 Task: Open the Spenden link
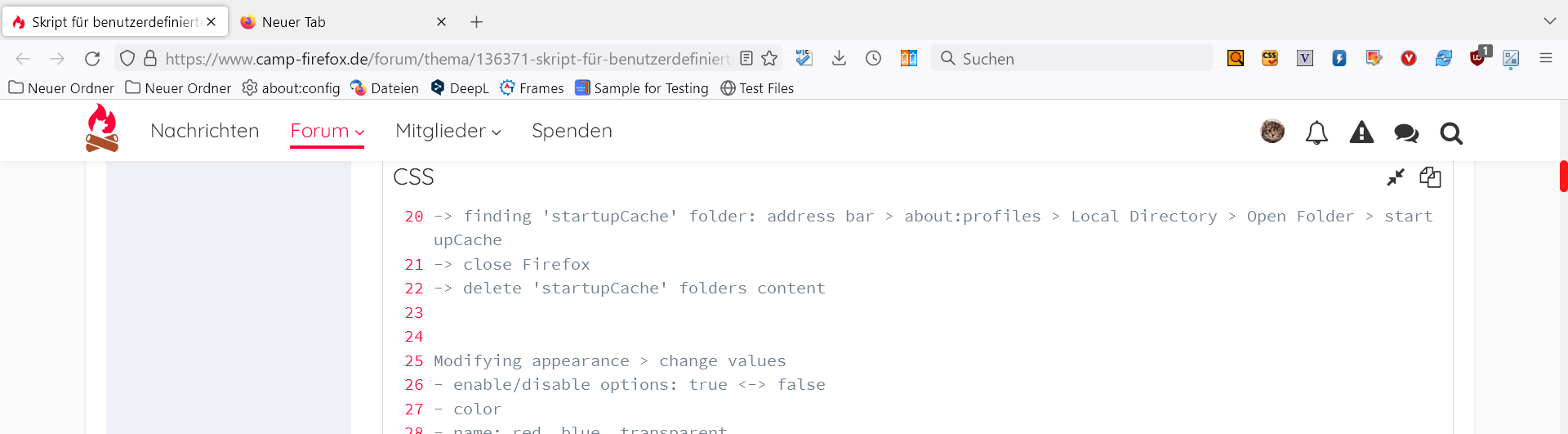click(x=572, y=131)
